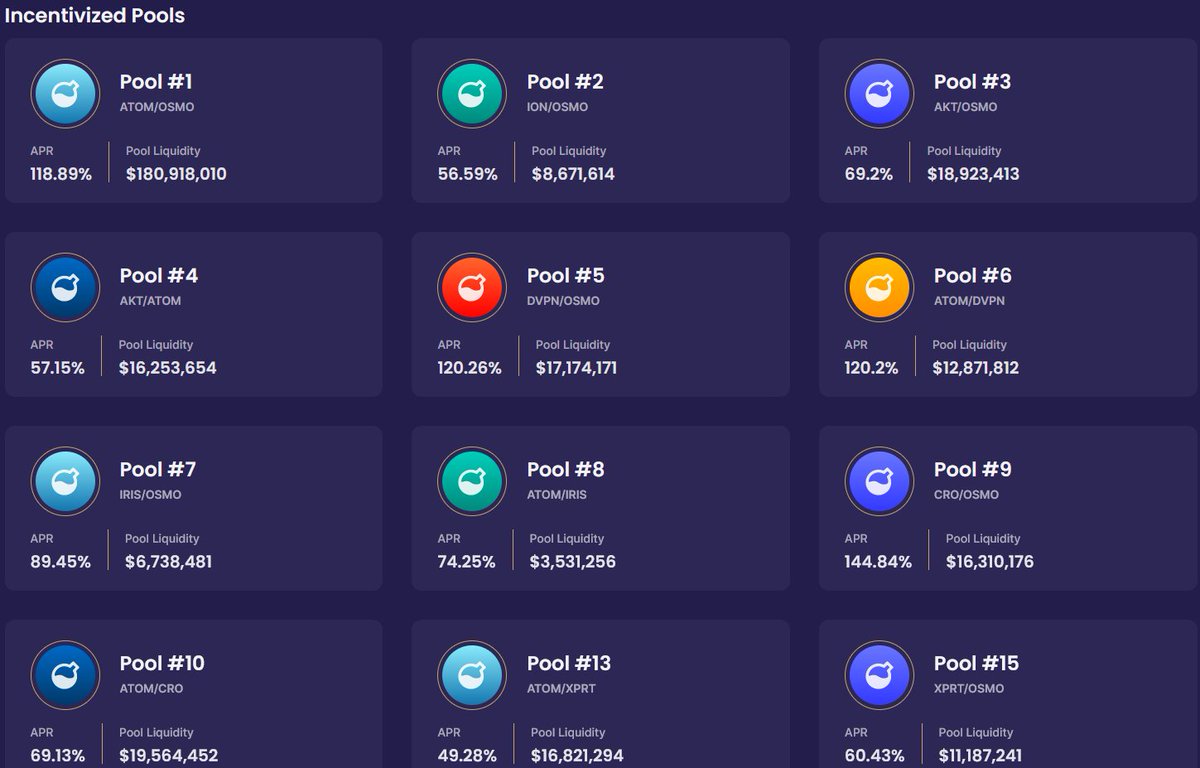Click the $3,531,256 liquidity value
The height and width of the screenshot is (768, 1200).
(573, 562)
